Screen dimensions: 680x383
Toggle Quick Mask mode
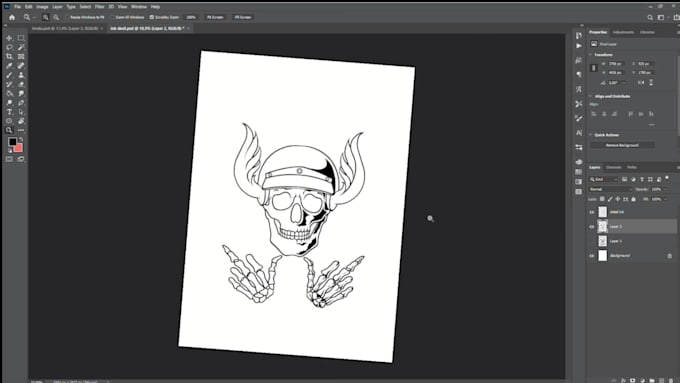click(9, 159)
